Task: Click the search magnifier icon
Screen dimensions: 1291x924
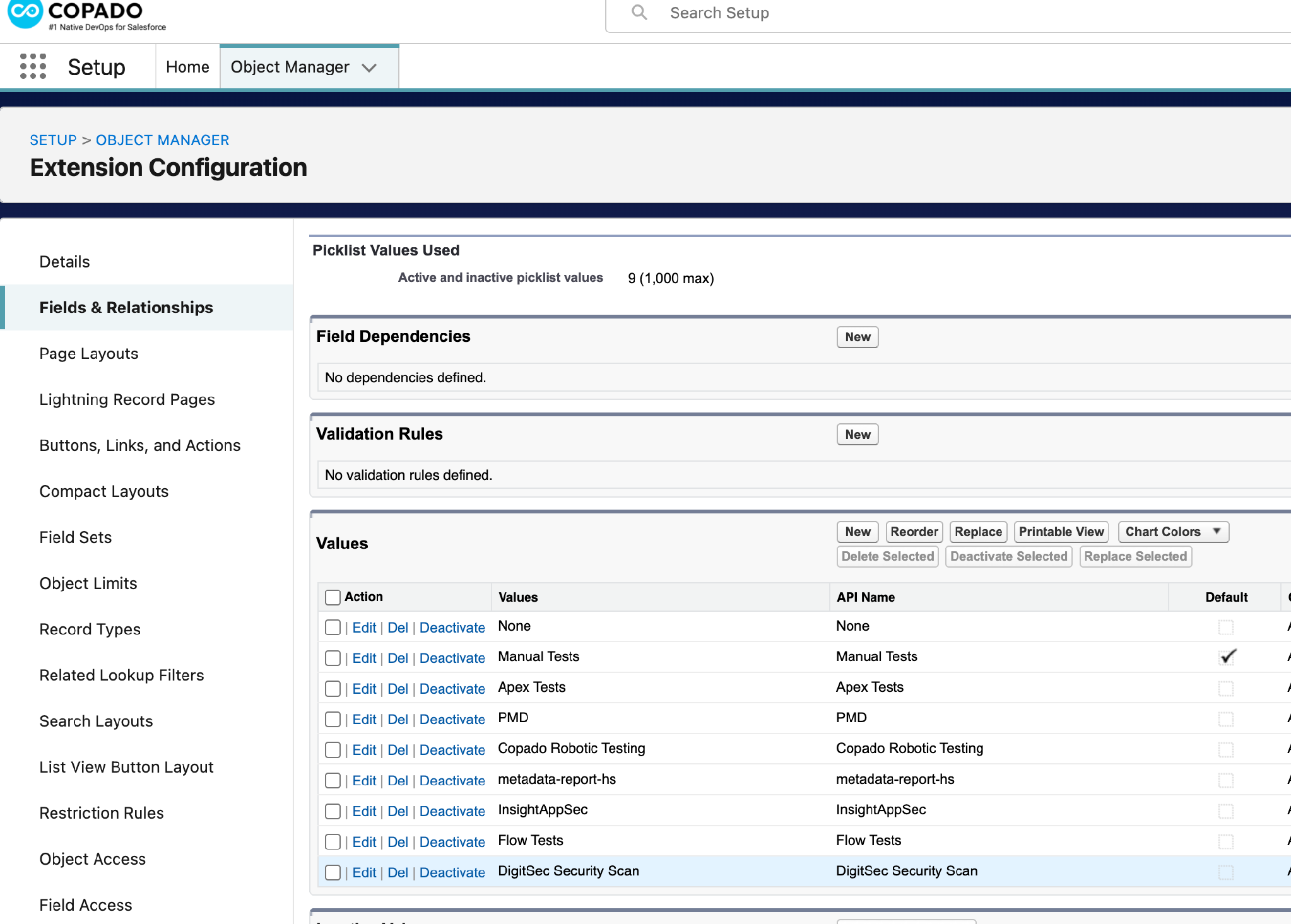Action: (x=639, y=13)
